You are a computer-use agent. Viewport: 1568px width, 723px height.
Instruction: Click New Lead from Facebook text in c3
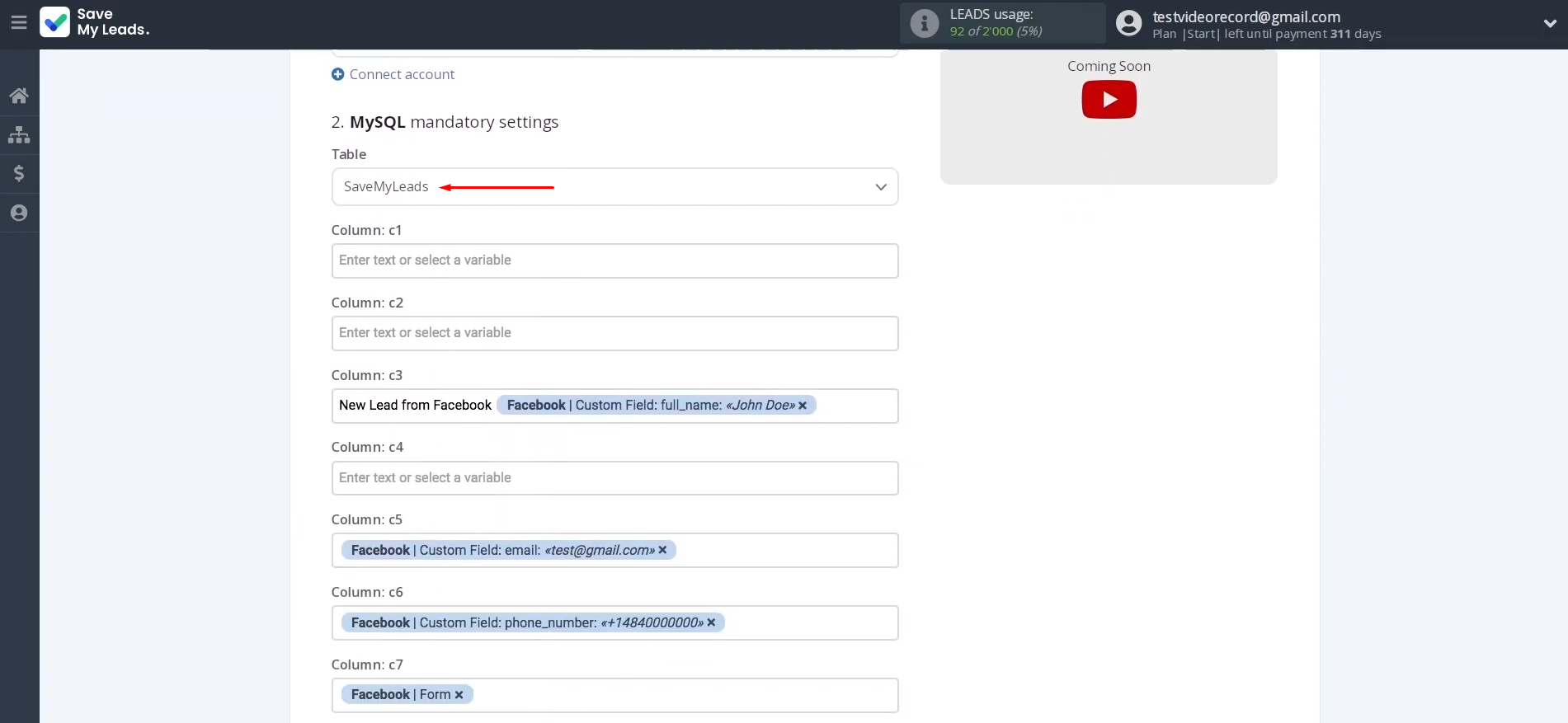click(x=415, y=405)
